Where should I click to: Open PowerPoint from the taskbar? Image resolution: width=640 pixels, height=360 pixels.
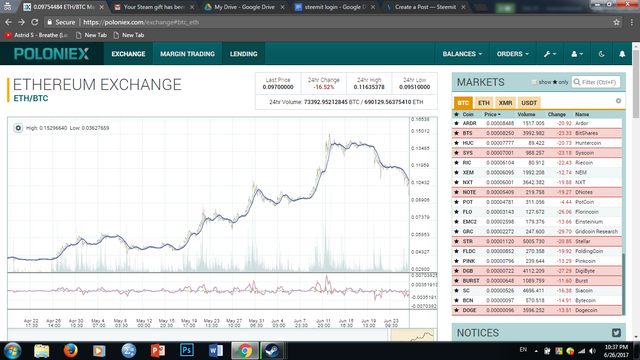158,351
